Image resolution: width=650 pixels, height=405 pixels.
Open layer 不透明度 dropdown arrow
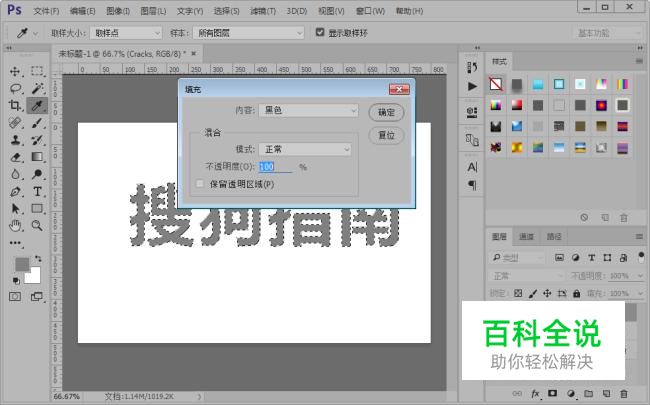(x=641, y=276)
